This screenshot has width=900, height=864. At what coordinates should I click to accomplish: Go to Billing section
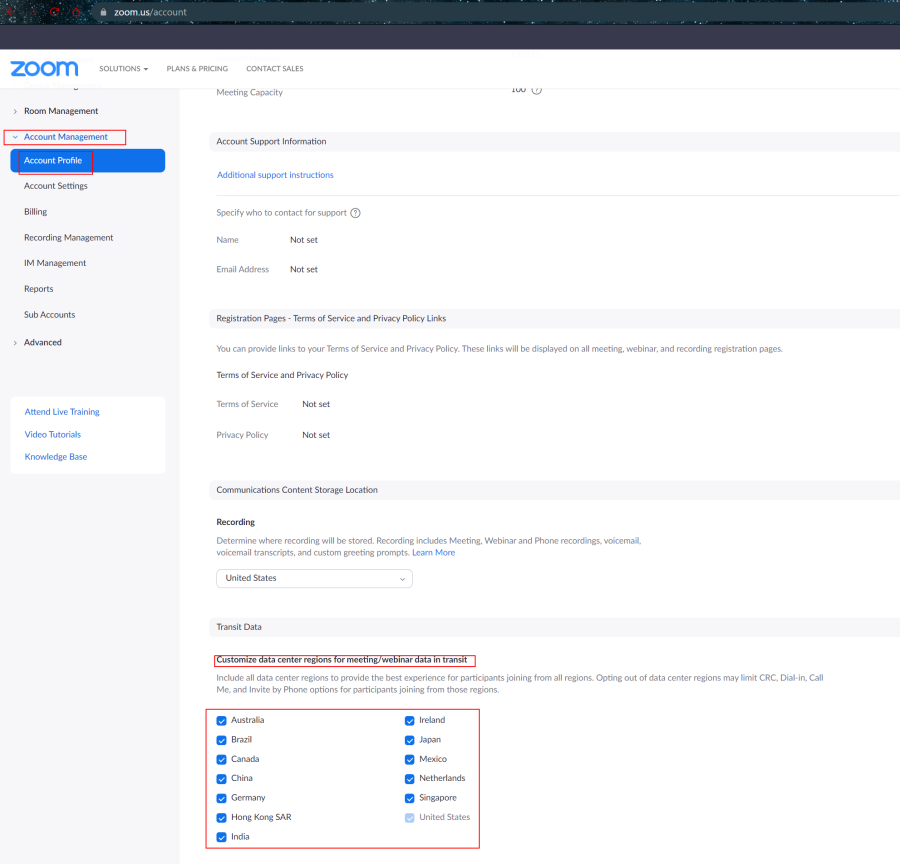click(x=36, y=212)
